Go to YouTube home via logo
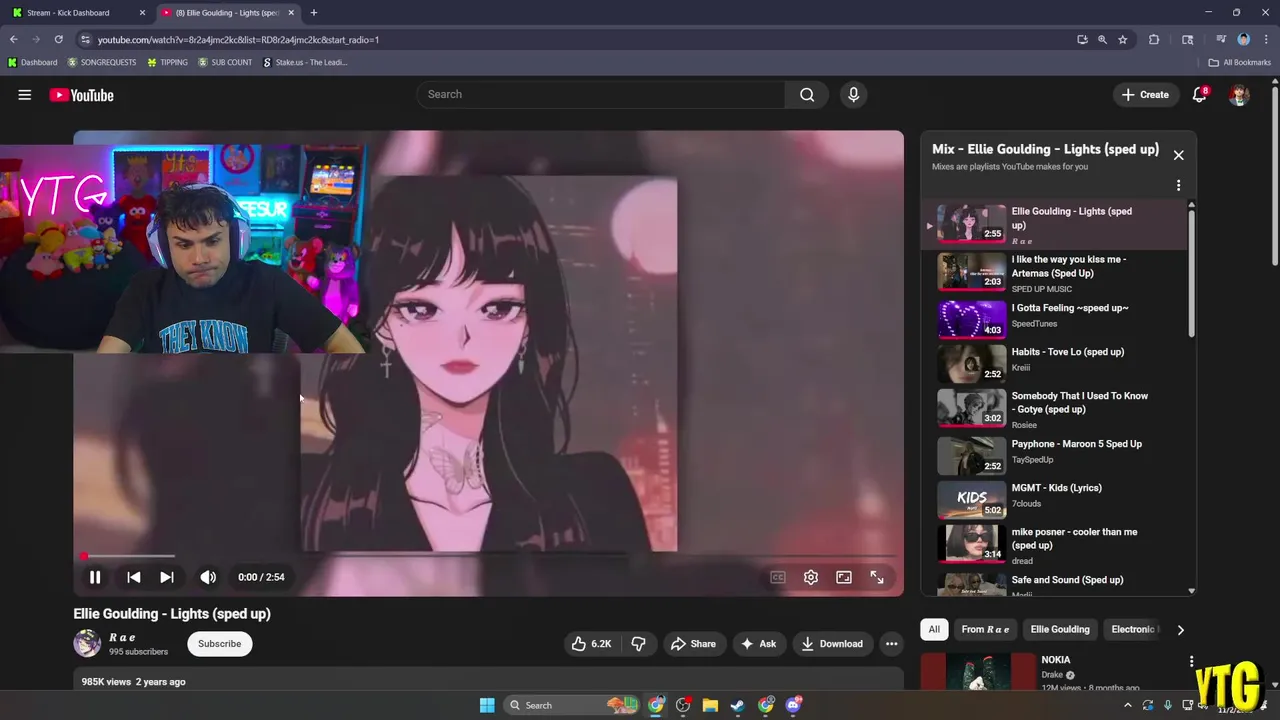Viewport: 1280px width, 720px height. coord(82,95)
